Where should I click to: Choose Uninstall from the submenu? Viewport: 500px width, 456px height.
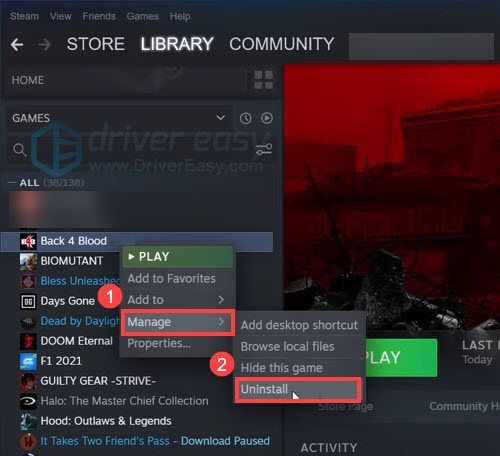click(x=298, y=390)
